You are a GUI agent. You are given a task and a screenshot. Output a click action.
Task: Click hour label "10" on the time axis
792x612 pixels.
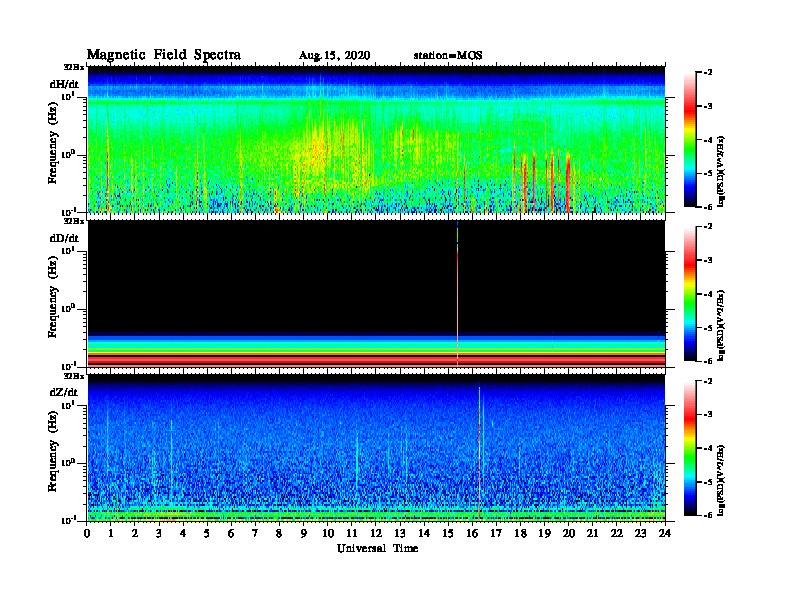328,533
